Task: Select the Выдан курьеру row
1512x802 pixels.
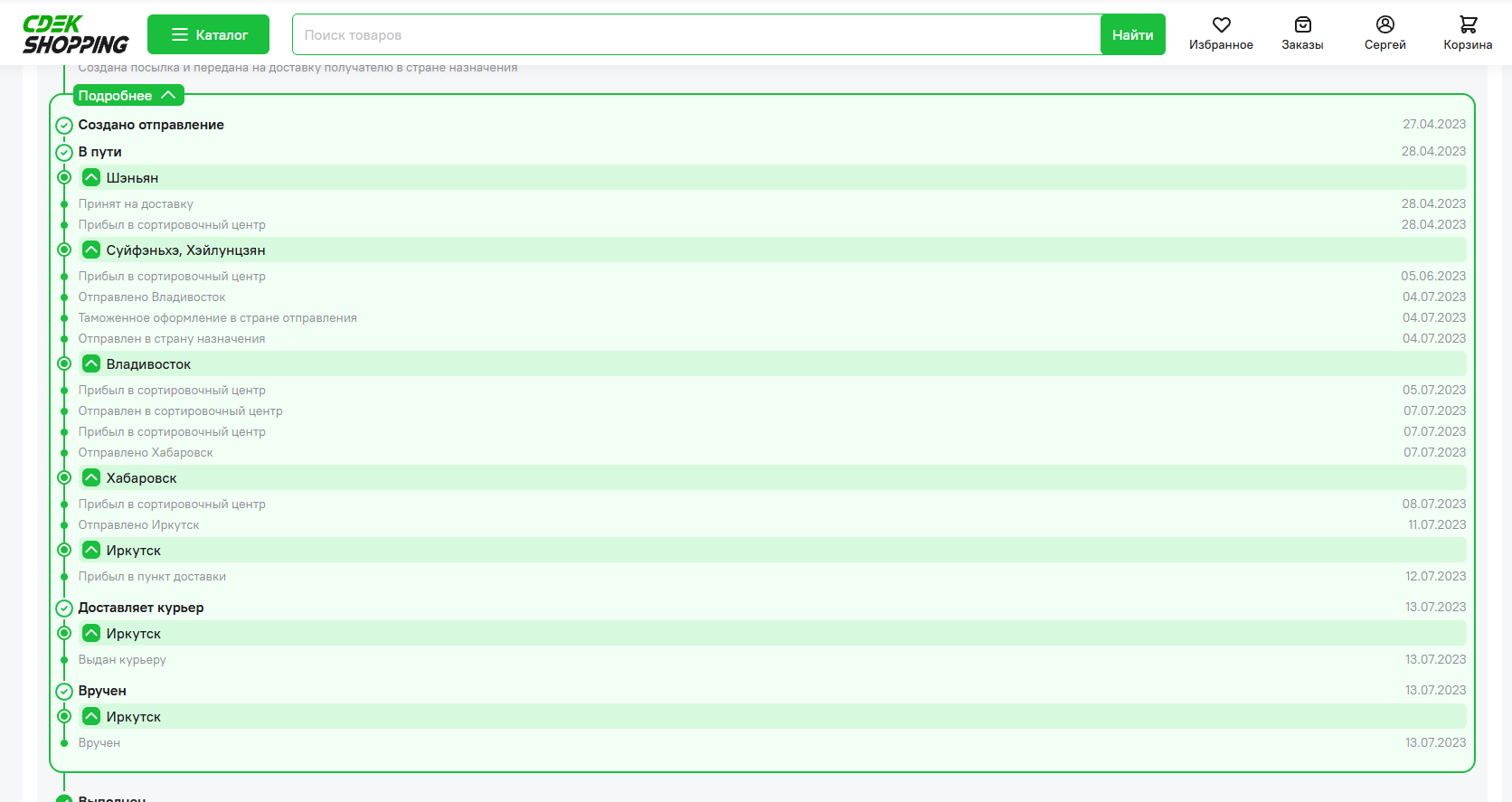Action: (x=771, y=659)
